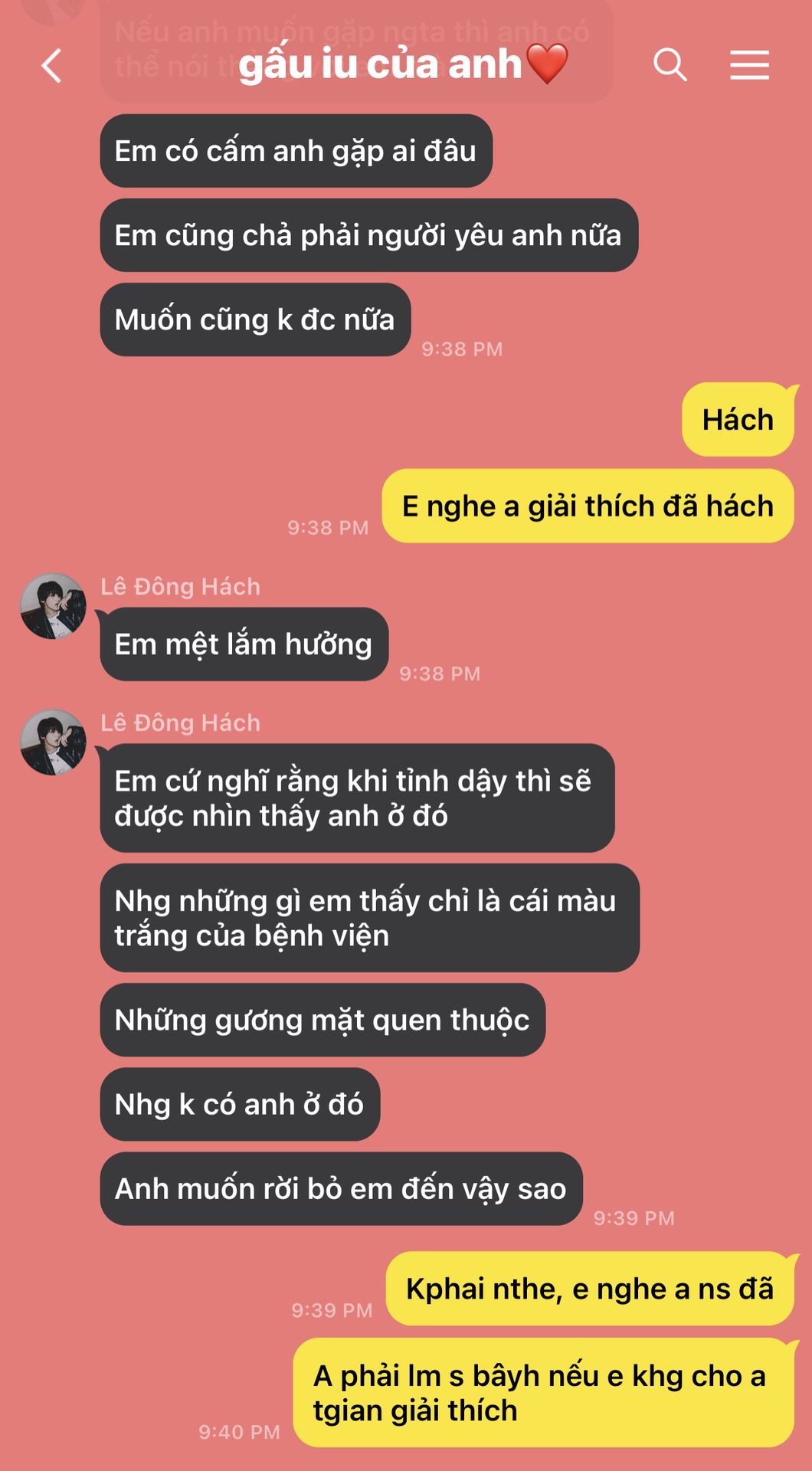Select message 'Em có cấm anh gặp ai đâu'
Viewport: 812px width, 1471px height.
(296, 151)
